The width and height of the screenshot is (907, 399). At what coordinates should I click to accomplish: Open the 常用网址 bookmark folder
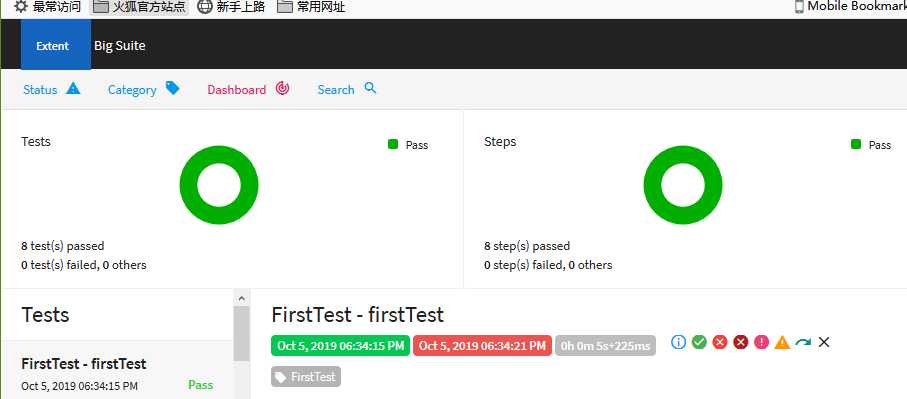tap(311, 7)
